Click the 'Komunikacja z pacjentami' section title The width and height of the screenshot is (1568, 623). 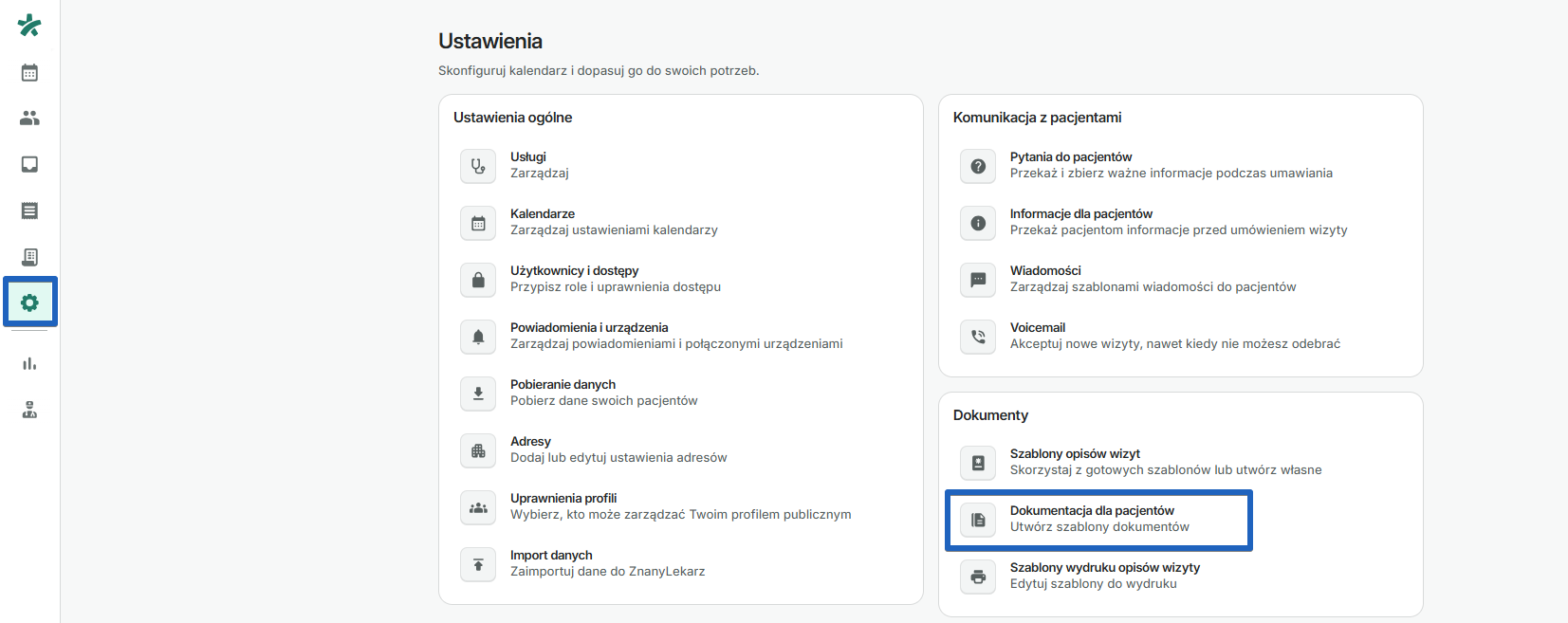click(x=1037, y=118)
